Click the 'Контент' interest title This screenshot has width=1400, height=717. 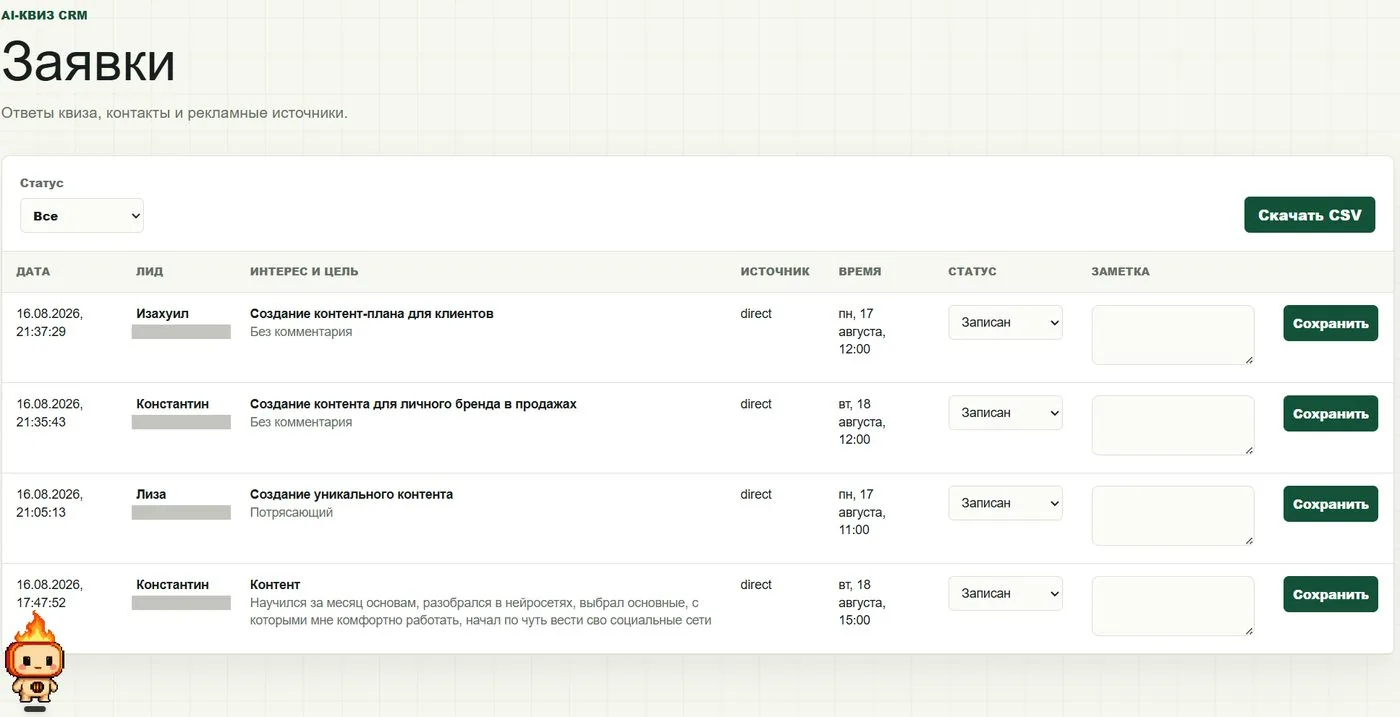pos(275,584)
